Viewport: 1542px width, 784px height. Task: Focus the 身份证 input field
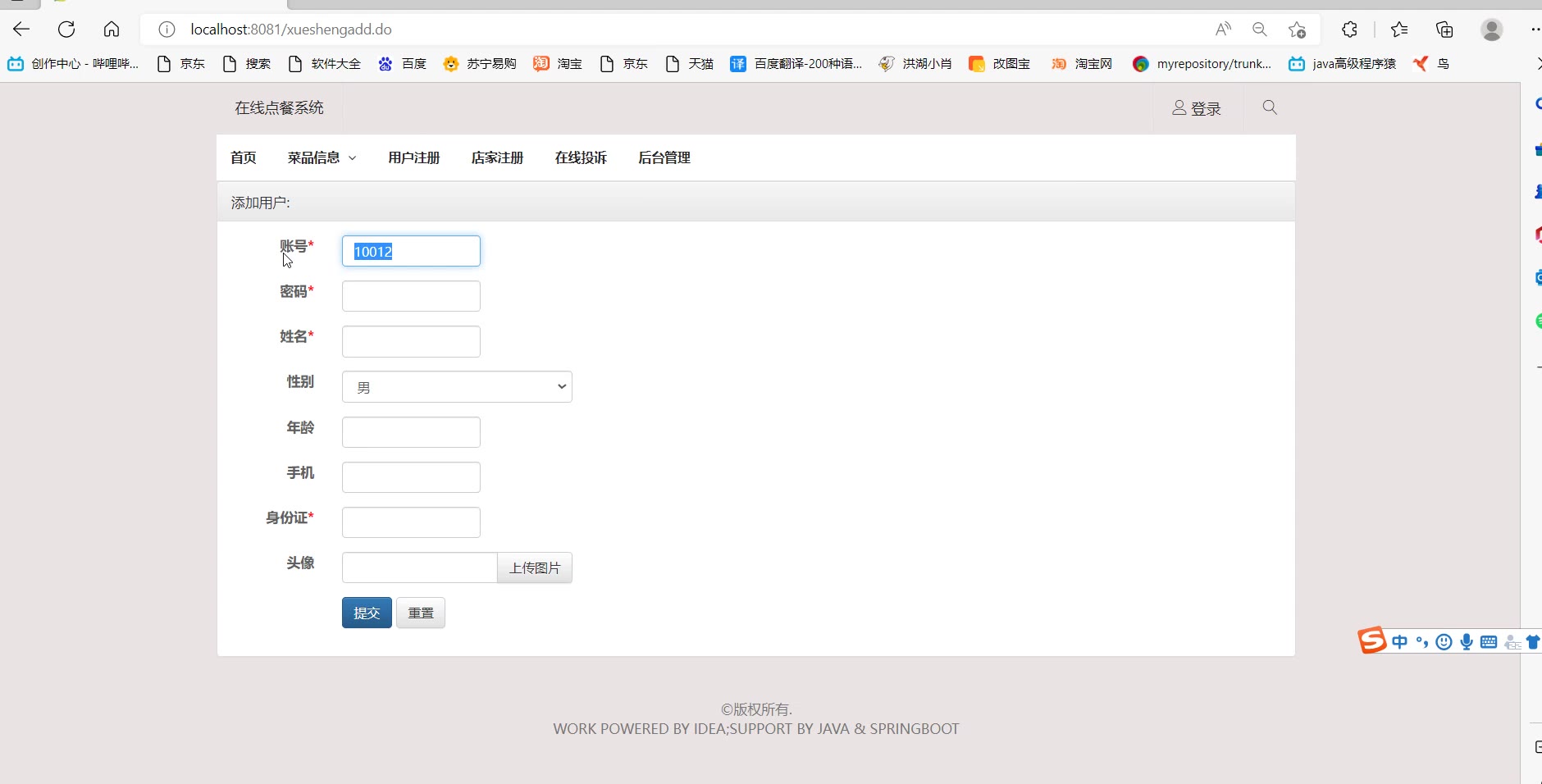point(411,522)
